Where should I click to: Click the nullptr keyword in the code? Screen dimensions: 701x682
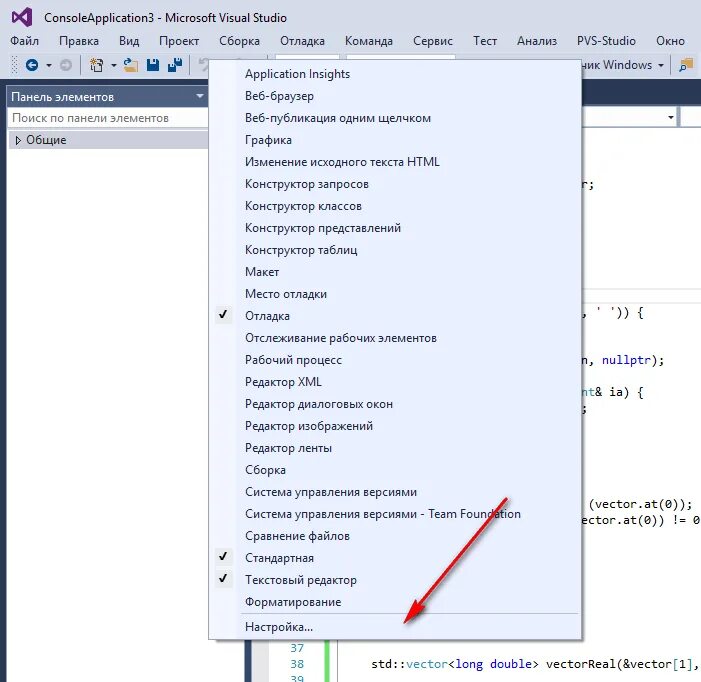pos(626,360)
